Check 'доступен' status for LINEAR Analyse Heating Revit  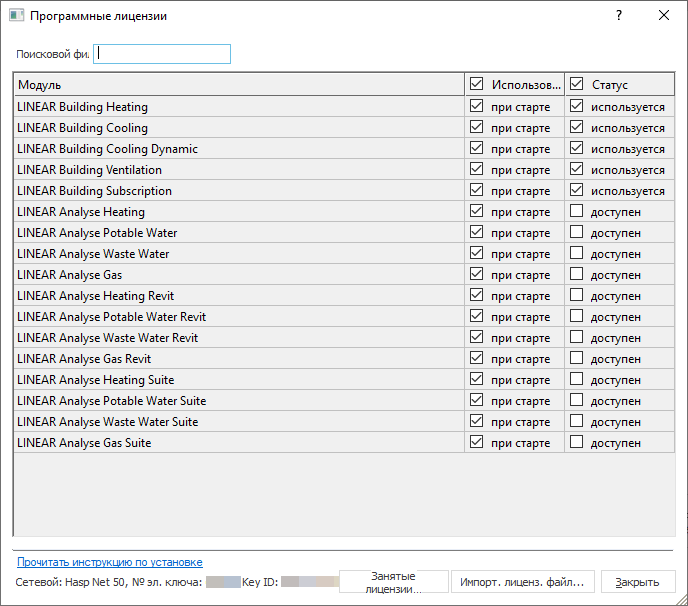577,295
